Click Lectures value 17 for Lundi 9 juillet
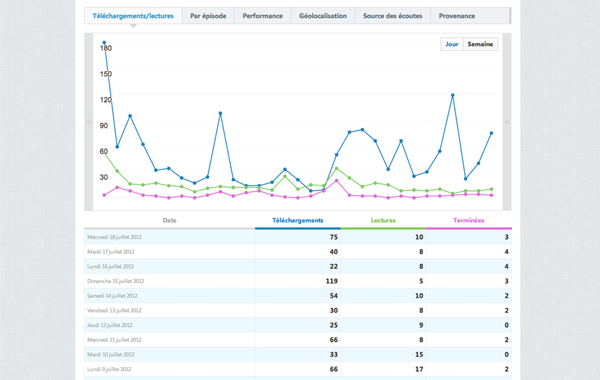The width and height of the screenshot is (600, 380). click(419, 369)
